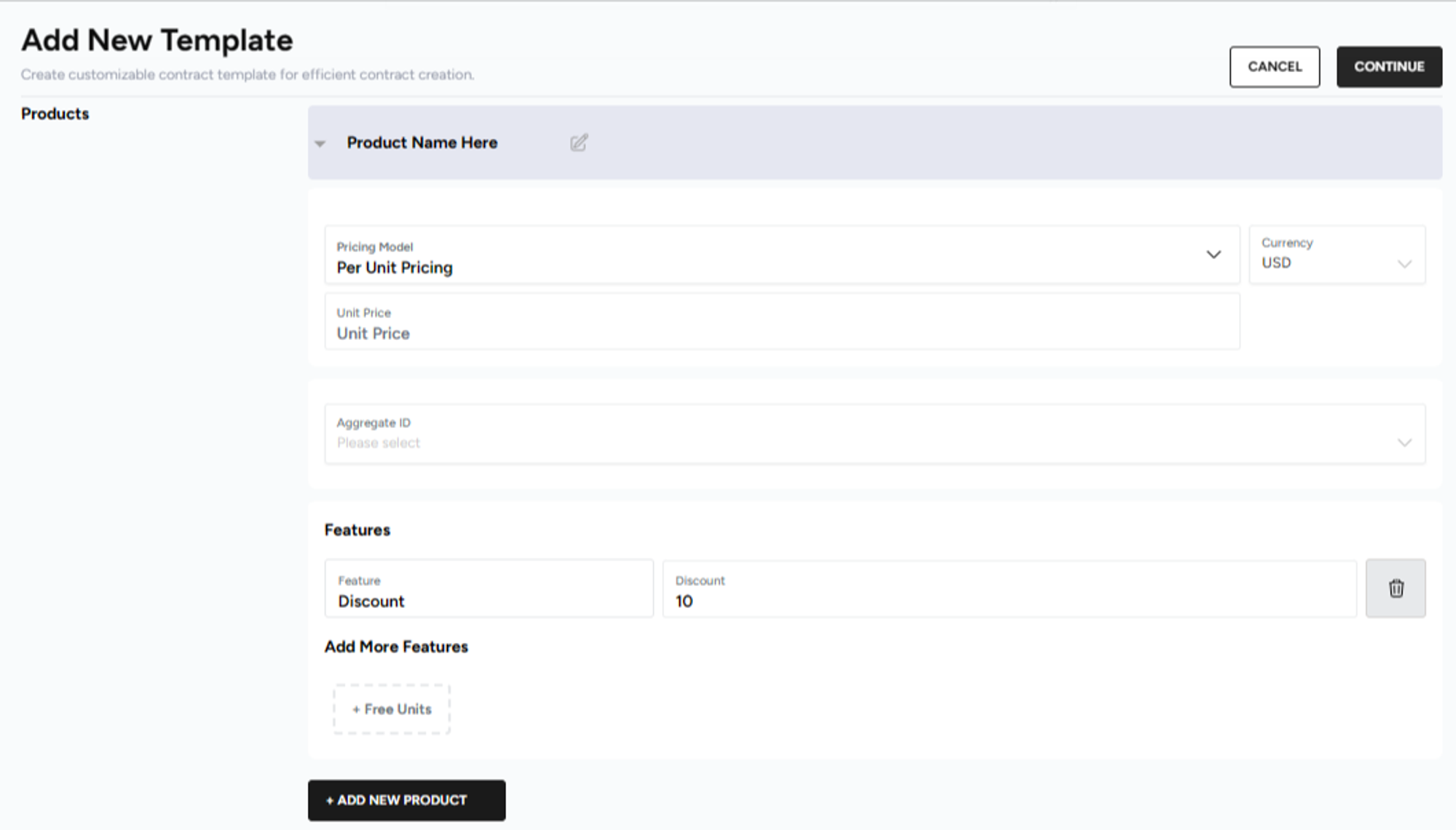
Task: Click the Product Name Here title
Action: point(422,143)
